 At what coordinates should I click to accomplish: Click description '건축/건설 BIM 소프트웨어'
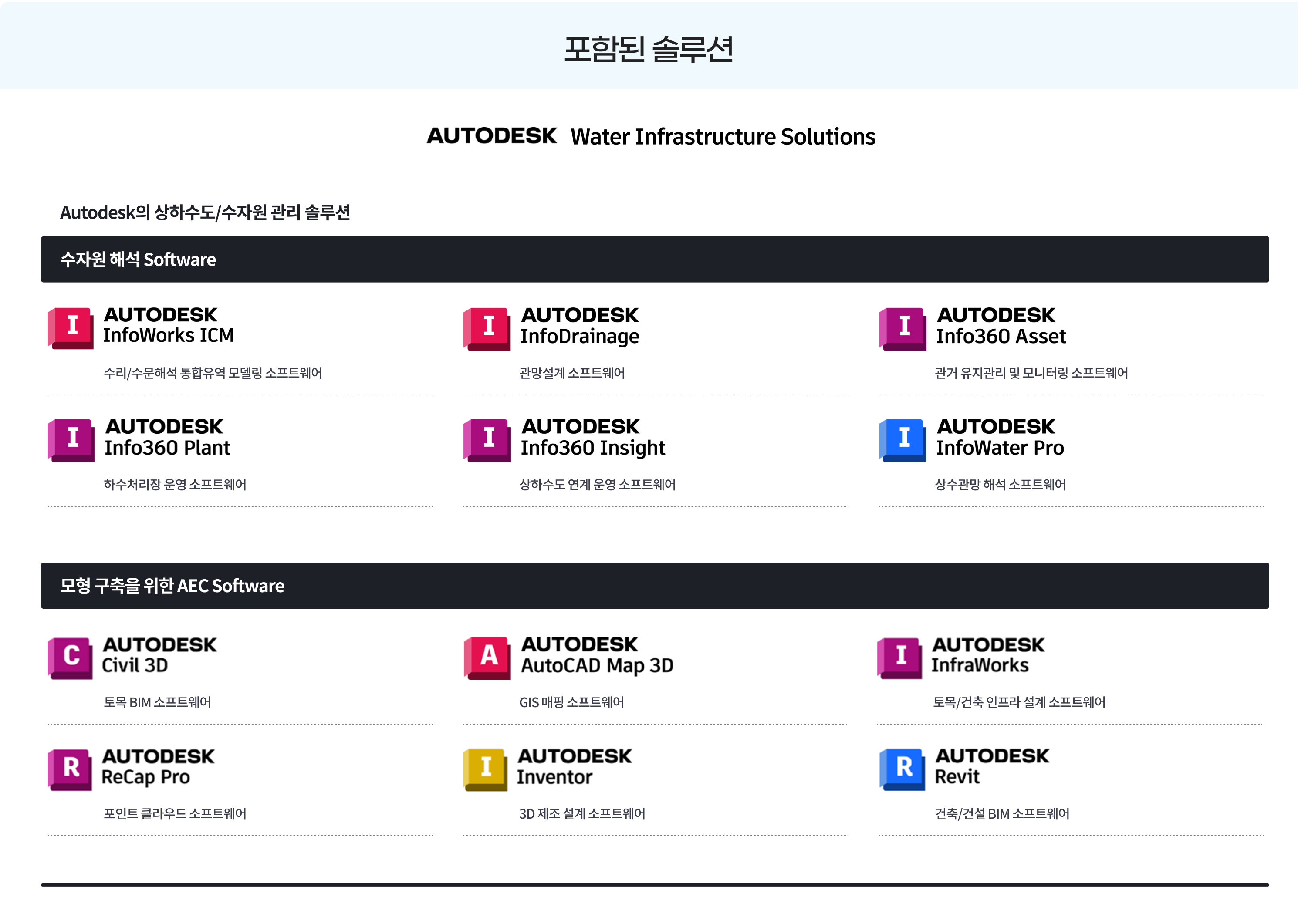coord(1001,814)
